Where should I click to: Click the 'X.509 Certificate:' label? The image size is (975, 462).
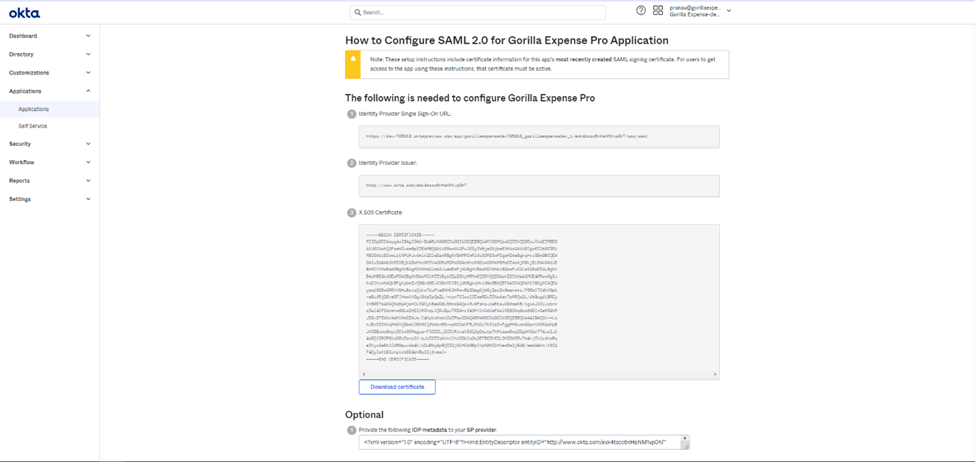381,213
